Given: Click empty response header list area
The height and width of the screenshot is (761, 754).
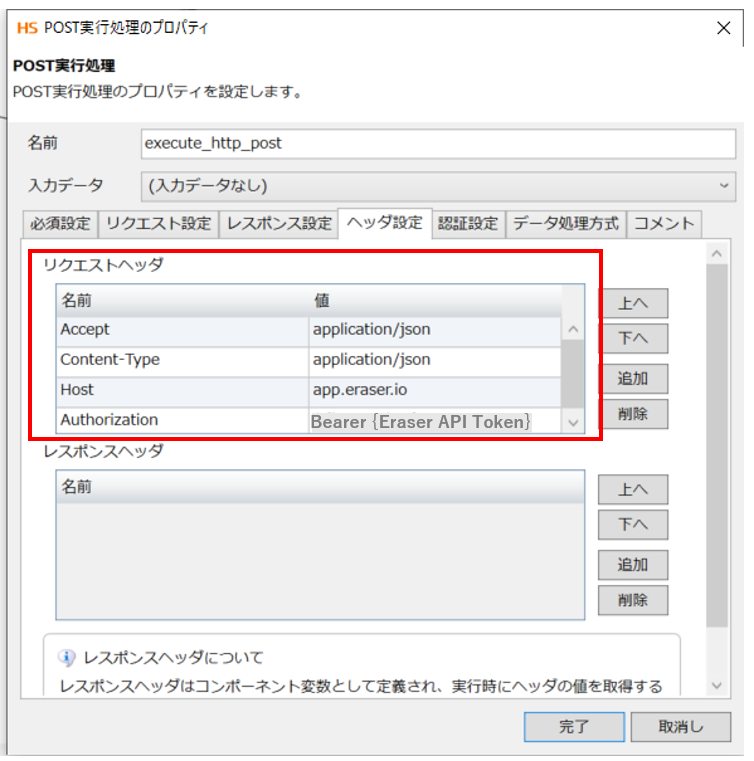Looking at the screenshot, I should [x=320, y=561].
